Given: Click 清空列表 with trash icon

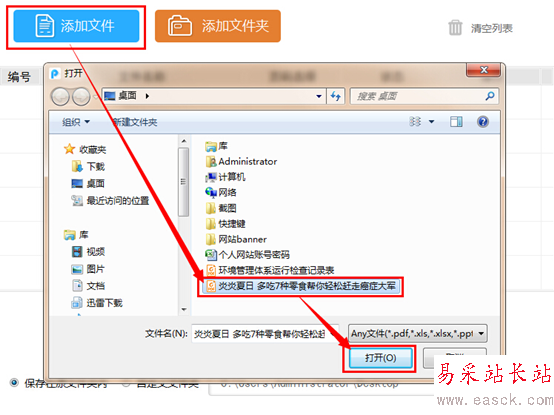Looking at the screenshot, I should pos(481,28).
